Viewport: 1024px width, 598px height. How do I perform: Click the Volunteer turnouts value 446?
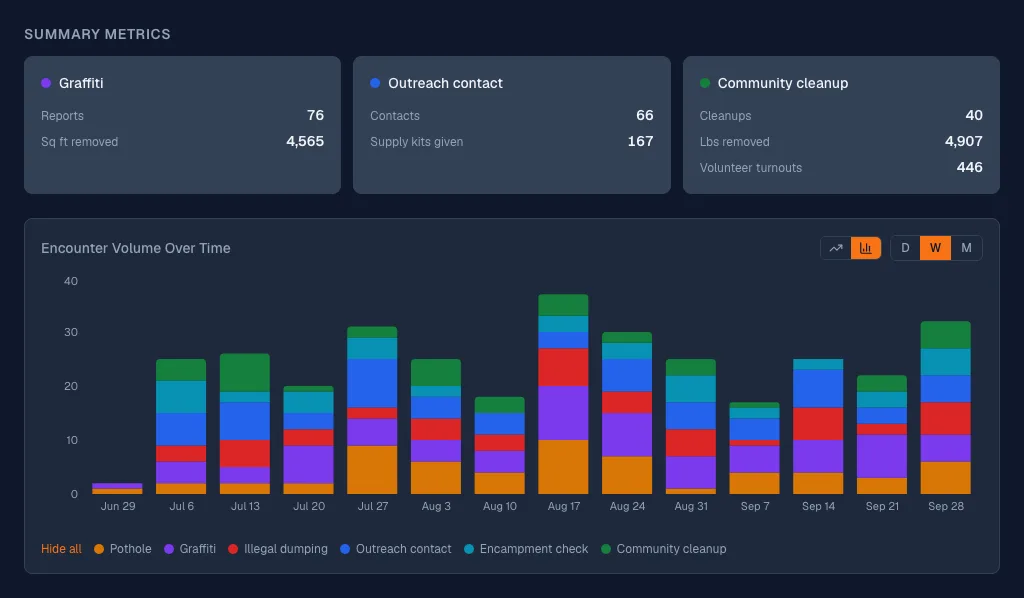[x=970, y=167]
